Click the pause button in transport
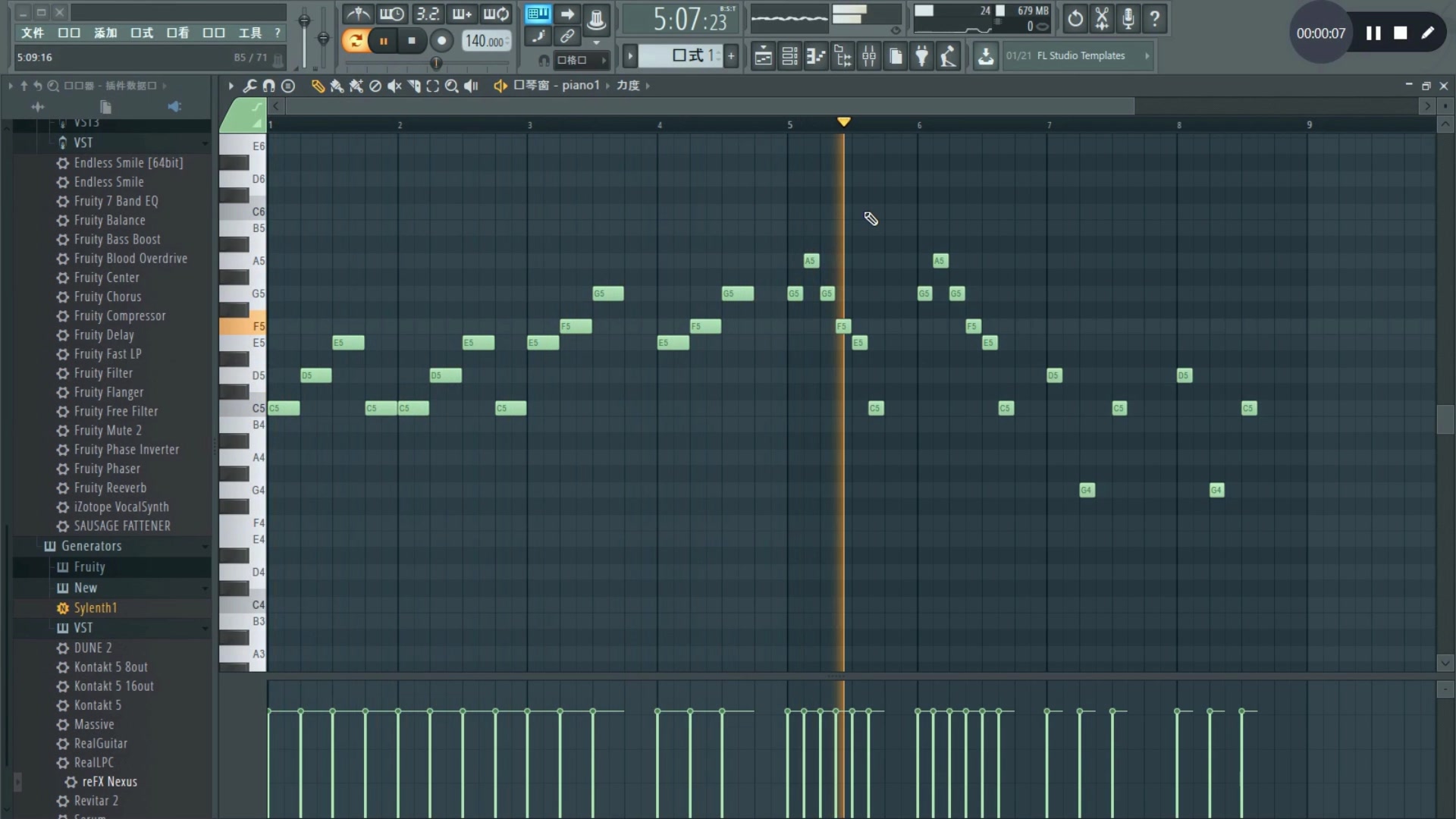 pyautogui.click(x=383, y=41)
